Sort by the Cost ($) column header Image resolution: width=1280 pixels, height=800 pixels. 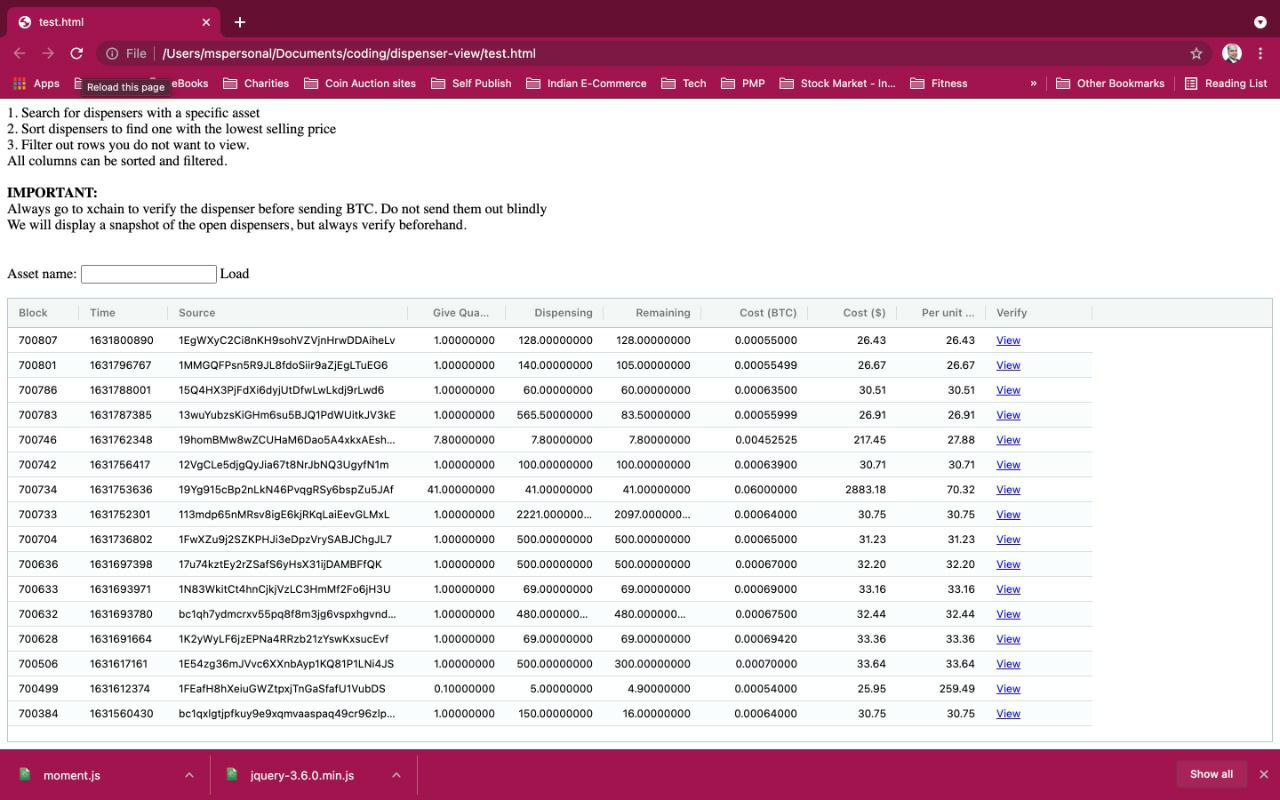point(864,313)
